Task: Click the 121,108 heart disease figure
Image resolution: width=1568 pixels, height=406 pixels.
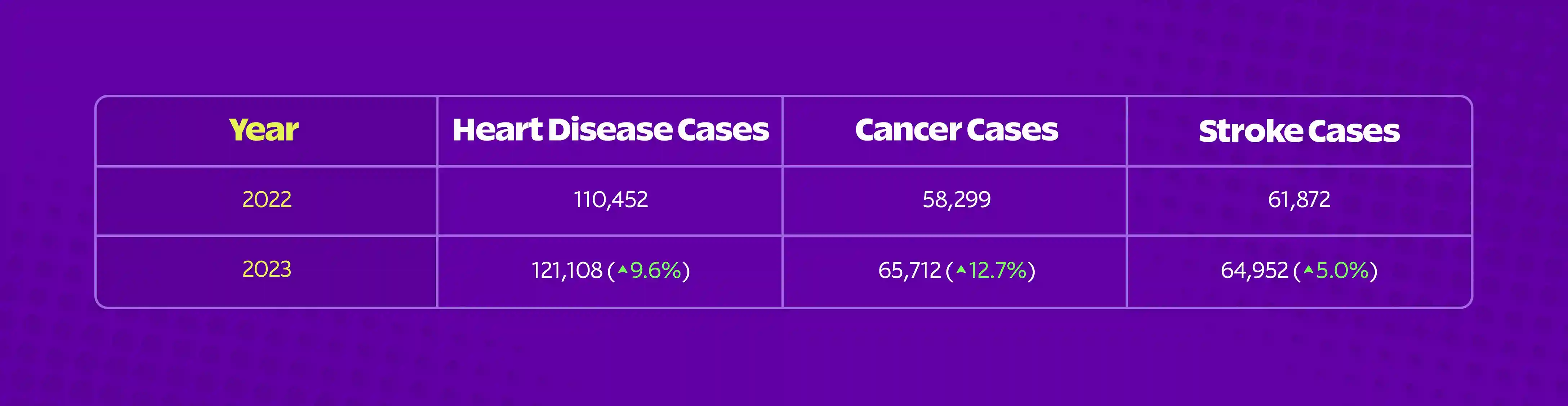Action: pos(567,270)
